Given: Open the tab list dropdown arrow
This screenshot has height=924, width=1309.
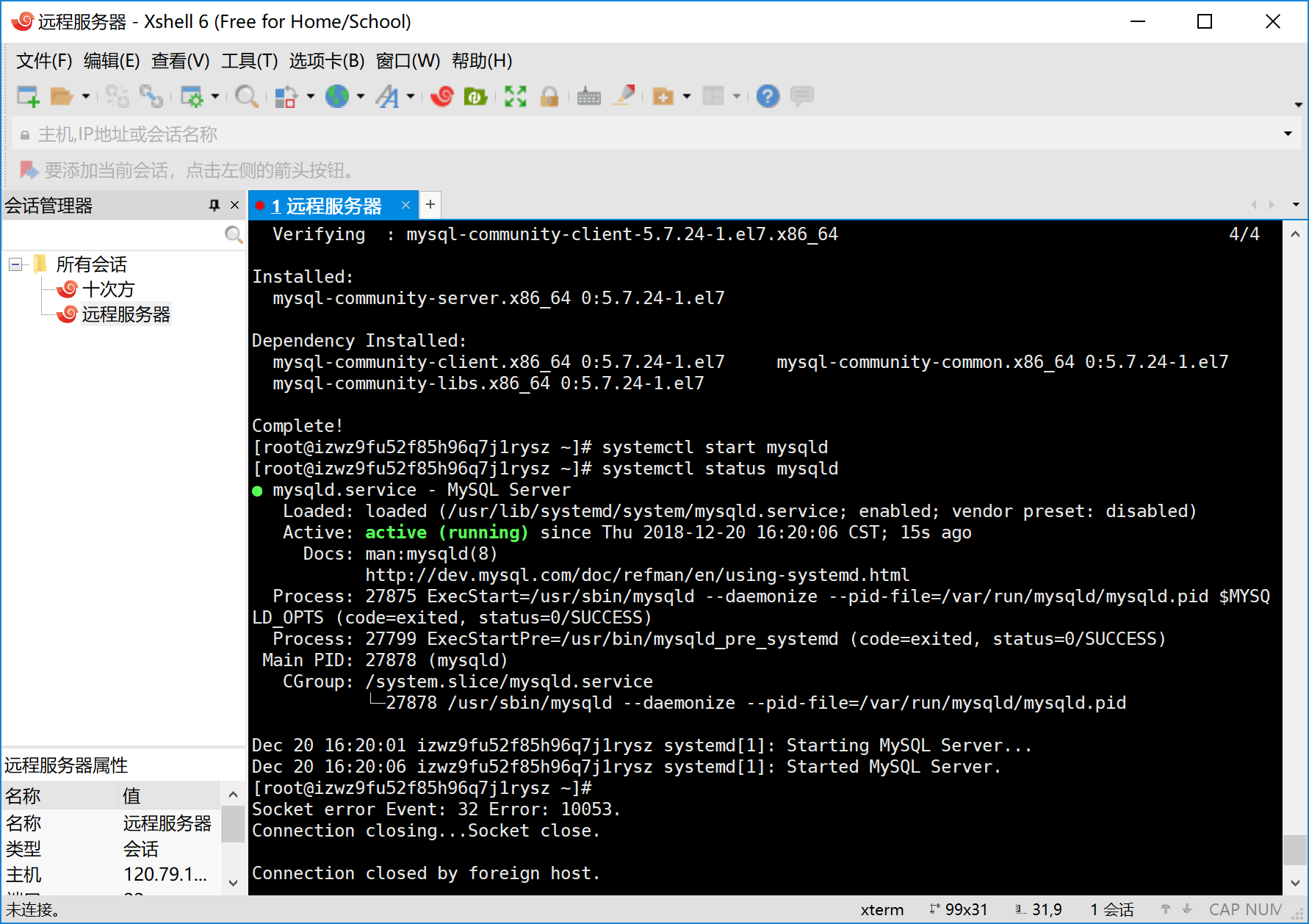Looking at the screenshot, I should 1296,204.
